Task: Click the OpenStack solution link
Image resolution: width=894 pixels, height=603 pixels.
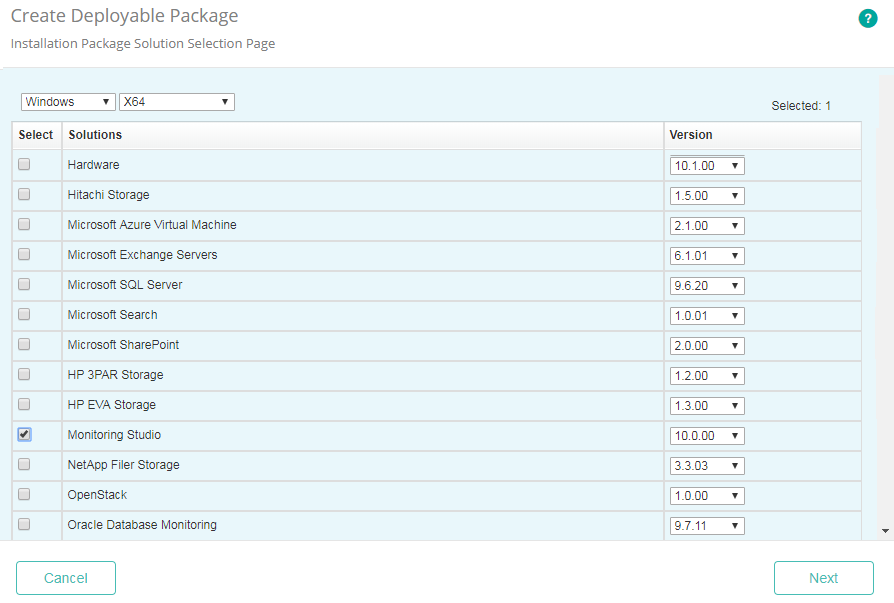Action: (97, 494)
